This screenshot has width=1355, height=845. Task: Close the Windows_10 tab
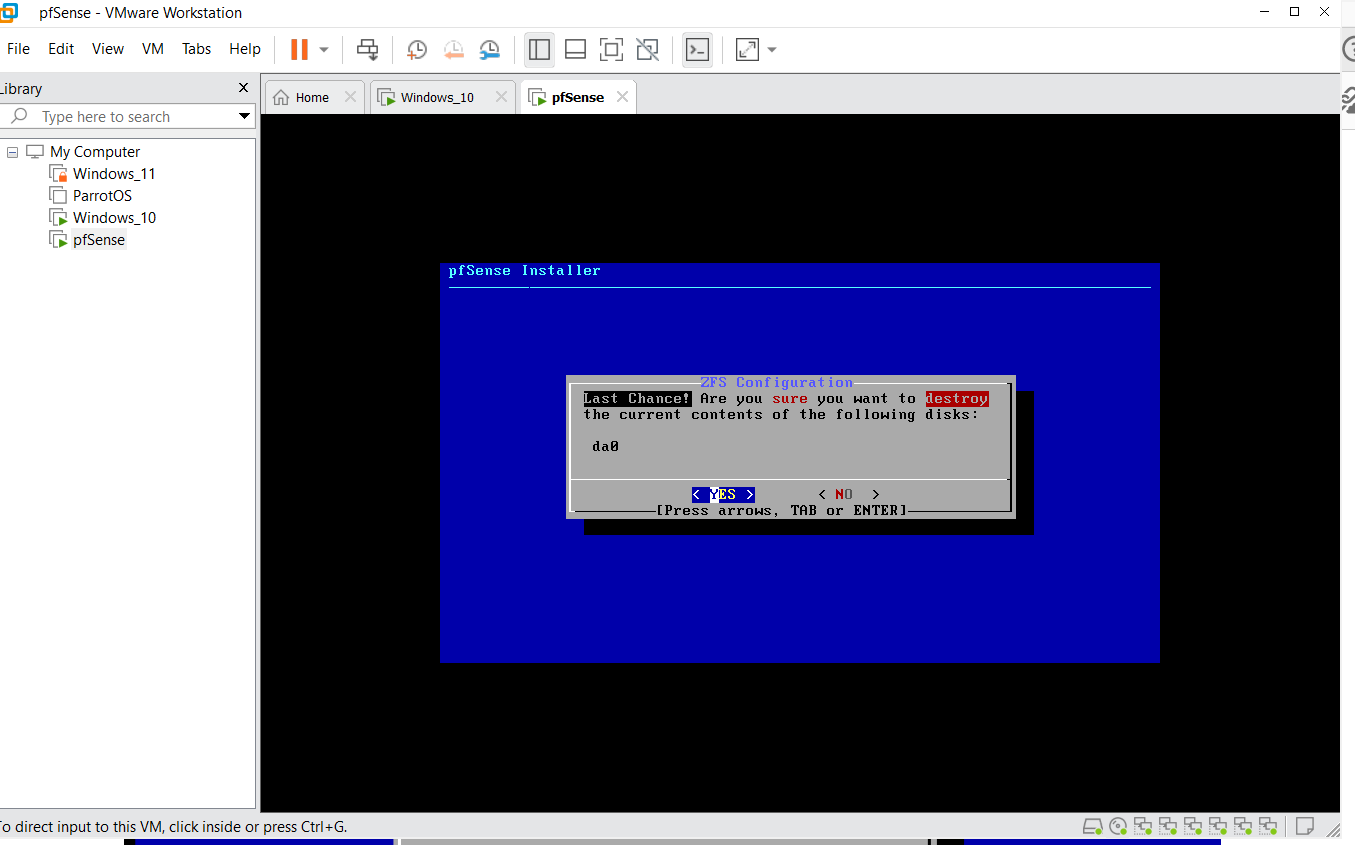click(500, 97)
